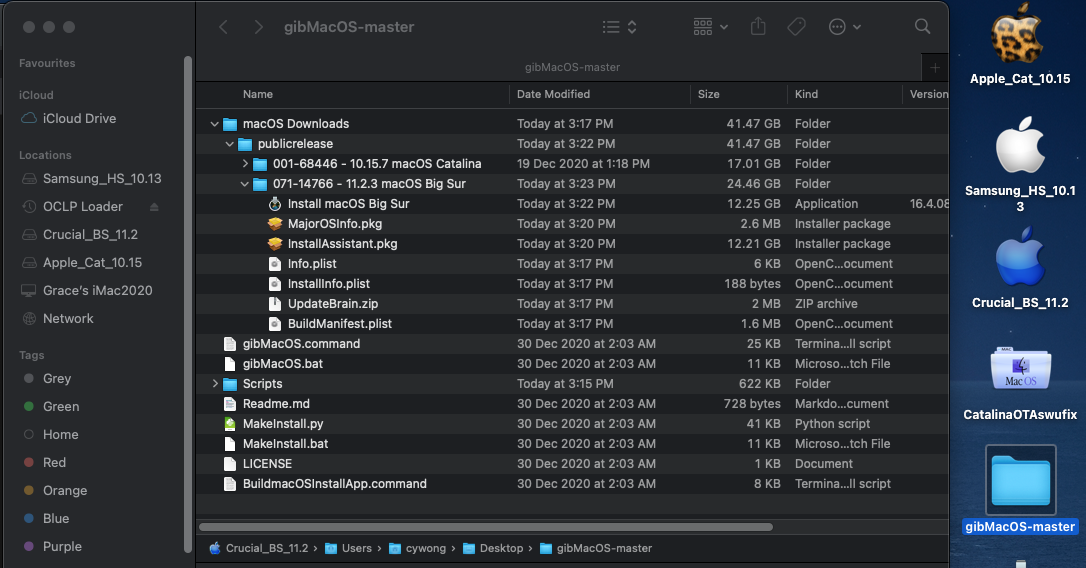Select the Install macOS Big Sur app
Viewport: 1086px width, 568px height.
pos(348,204)
